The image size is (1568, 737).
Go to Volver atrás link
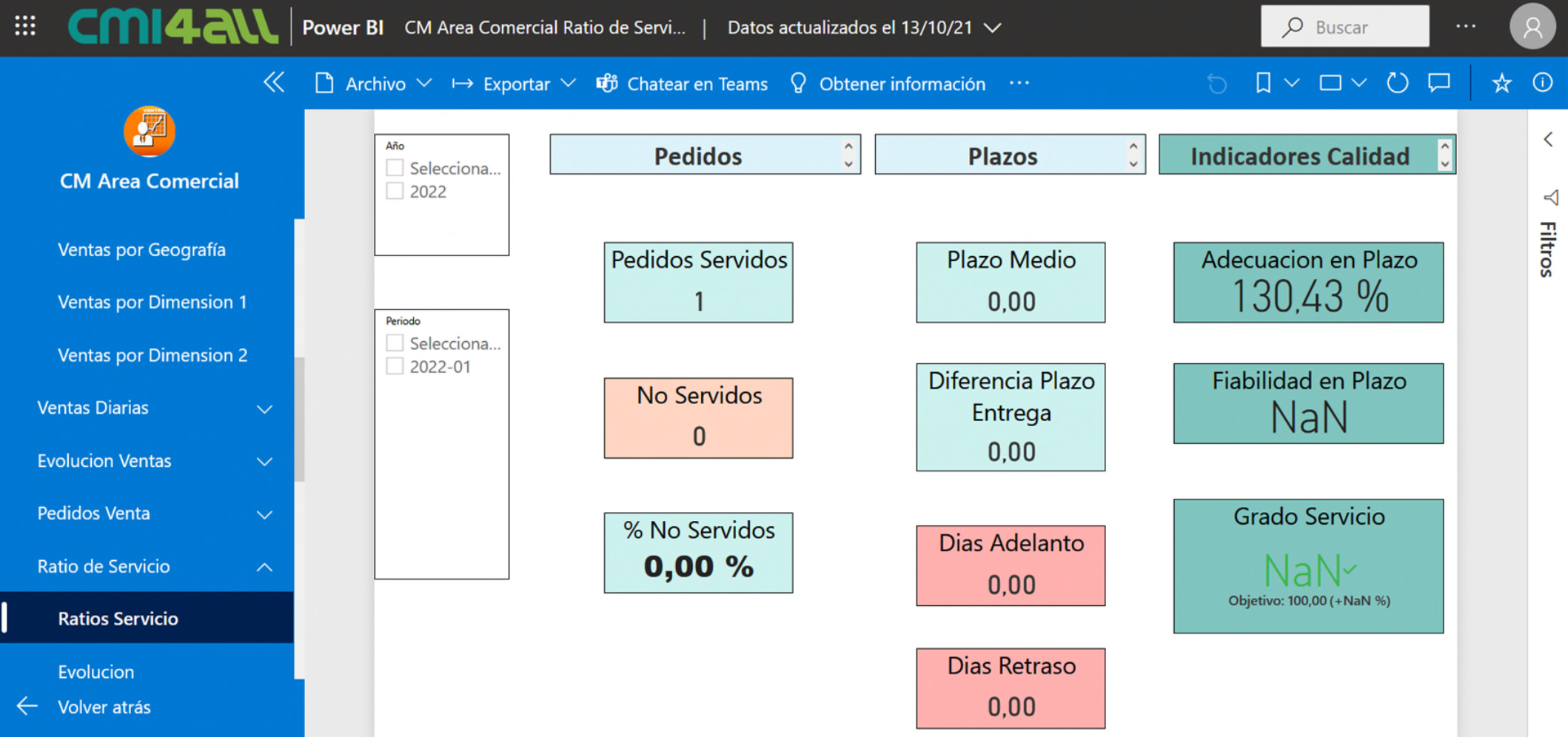[x=104, y=707]
